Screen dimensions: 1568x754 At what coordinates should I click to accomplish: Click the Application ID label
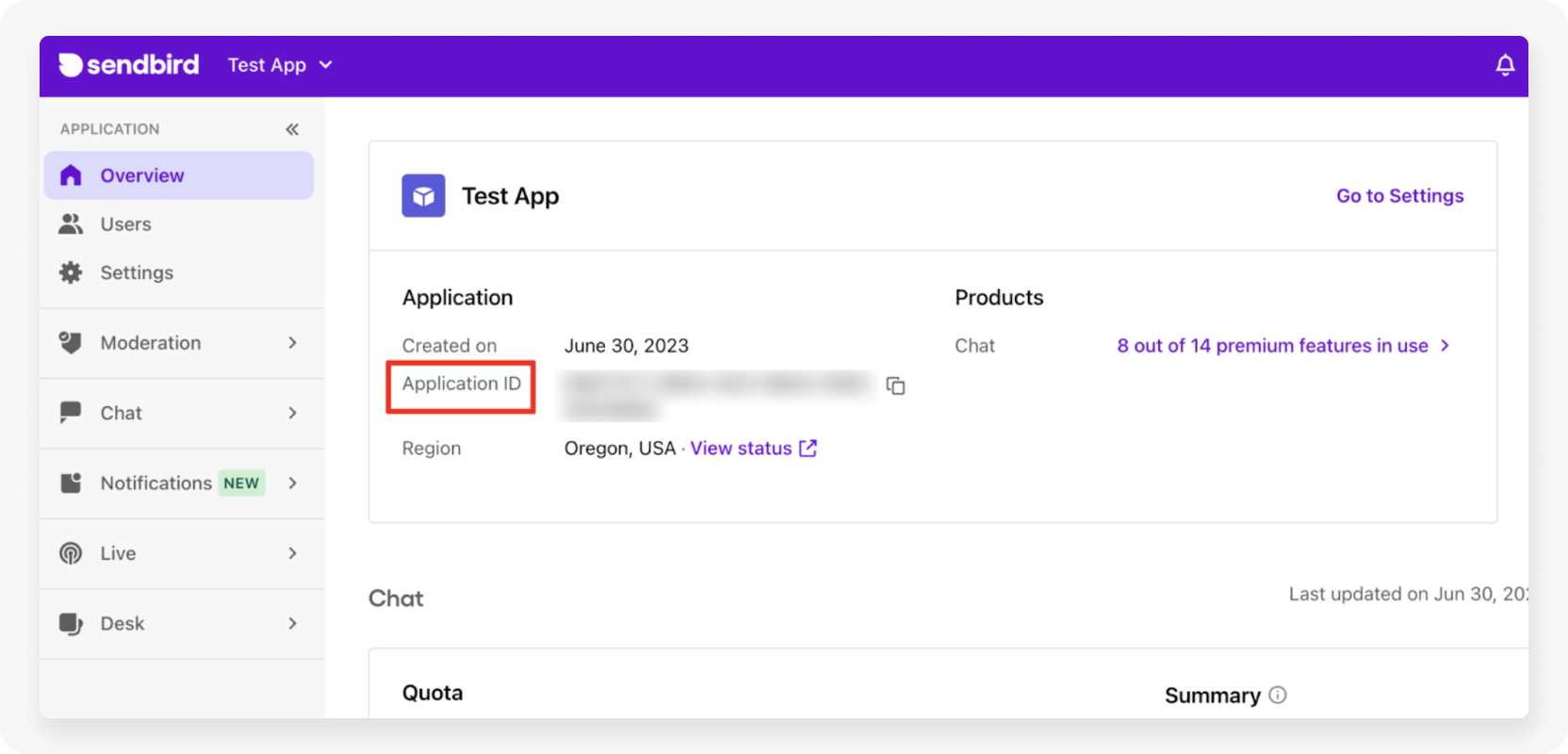coord(461,384)
